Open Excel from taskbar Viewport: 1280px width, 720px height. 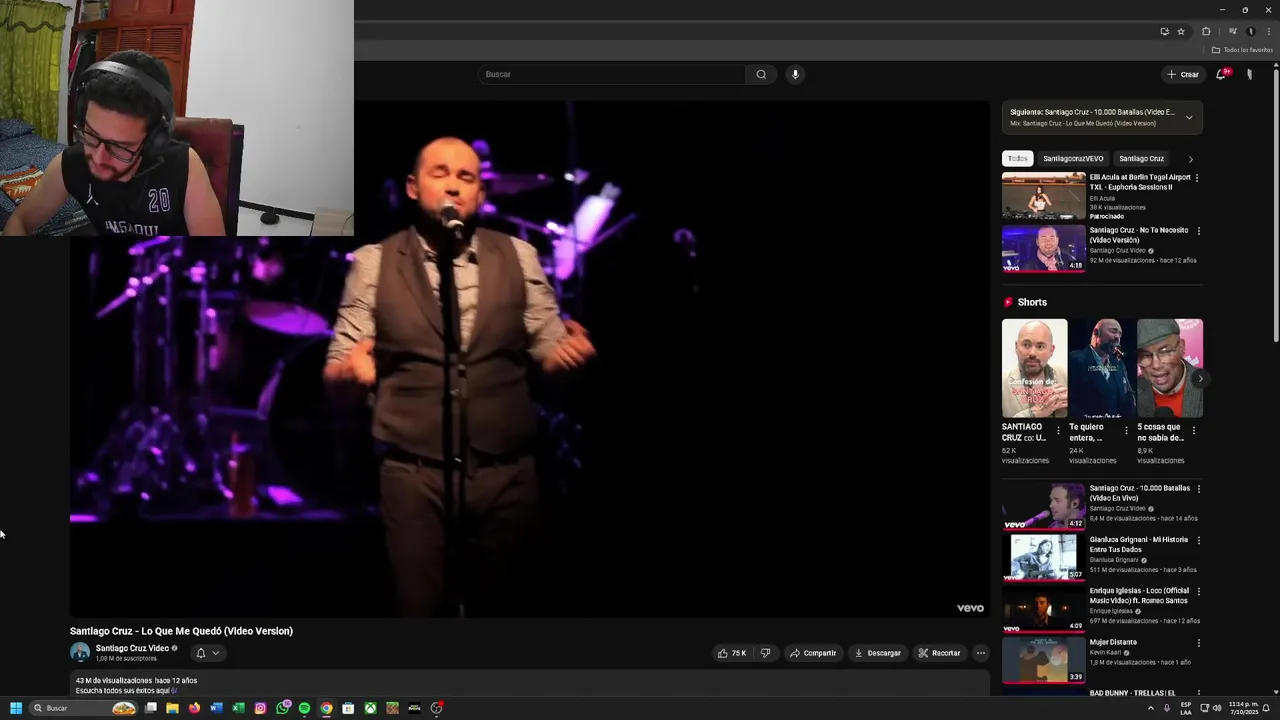(x=238, y=708)
